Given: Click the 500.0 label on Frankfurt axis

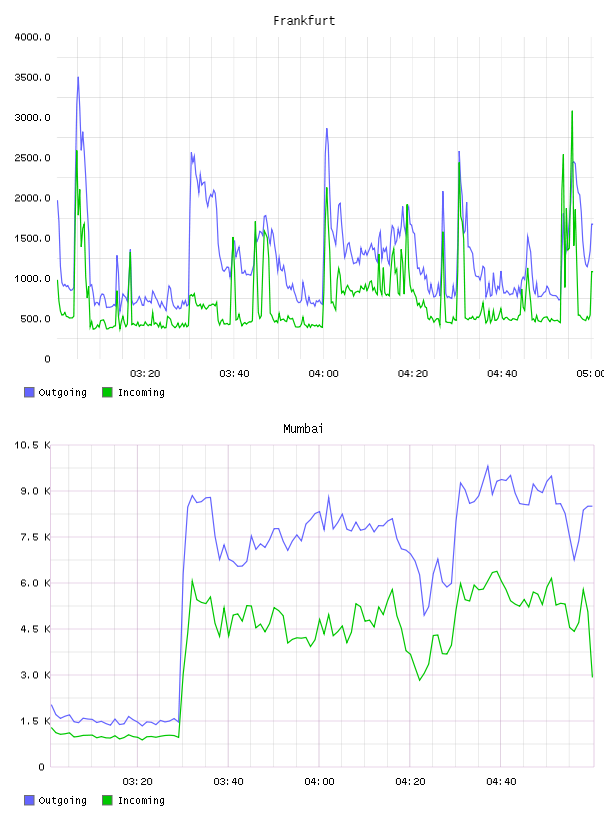Looking at the screenshot, I should point(35,319).
